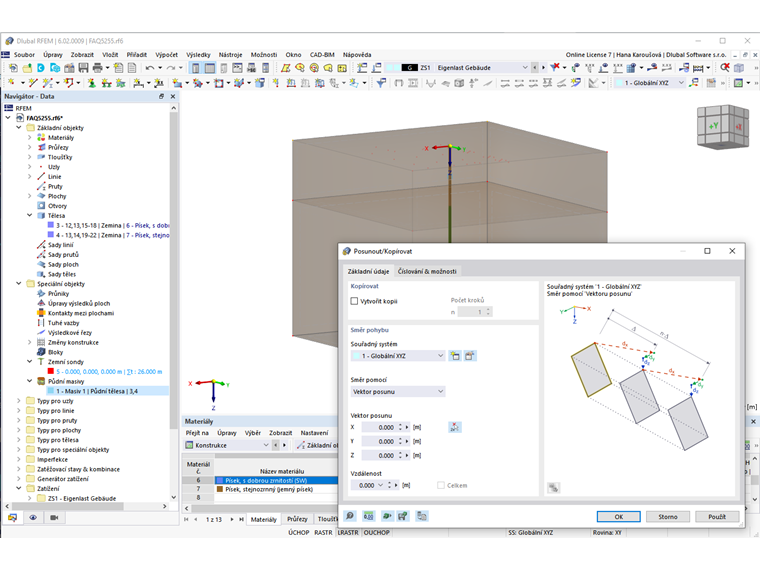The image size is (760, 570).
Task: Tick the Celkem checkbox
Action: (x=441, y=485)
